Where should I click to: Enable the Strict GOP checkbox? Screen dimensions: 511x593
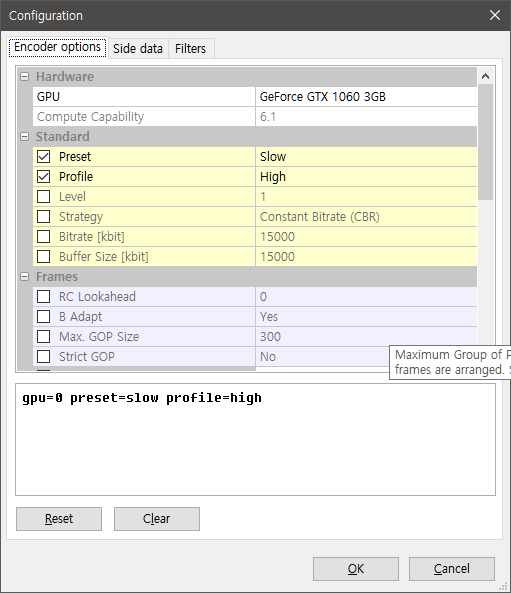[43, 357]
